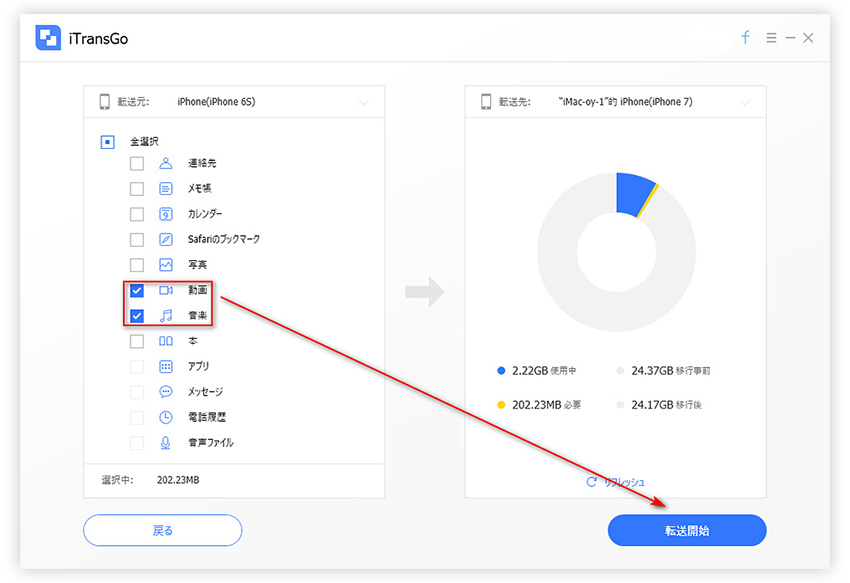The height and width of the screenshot is (583, 850).
Task: Click the iTransGo app logo
Action: tap(49, 38)
